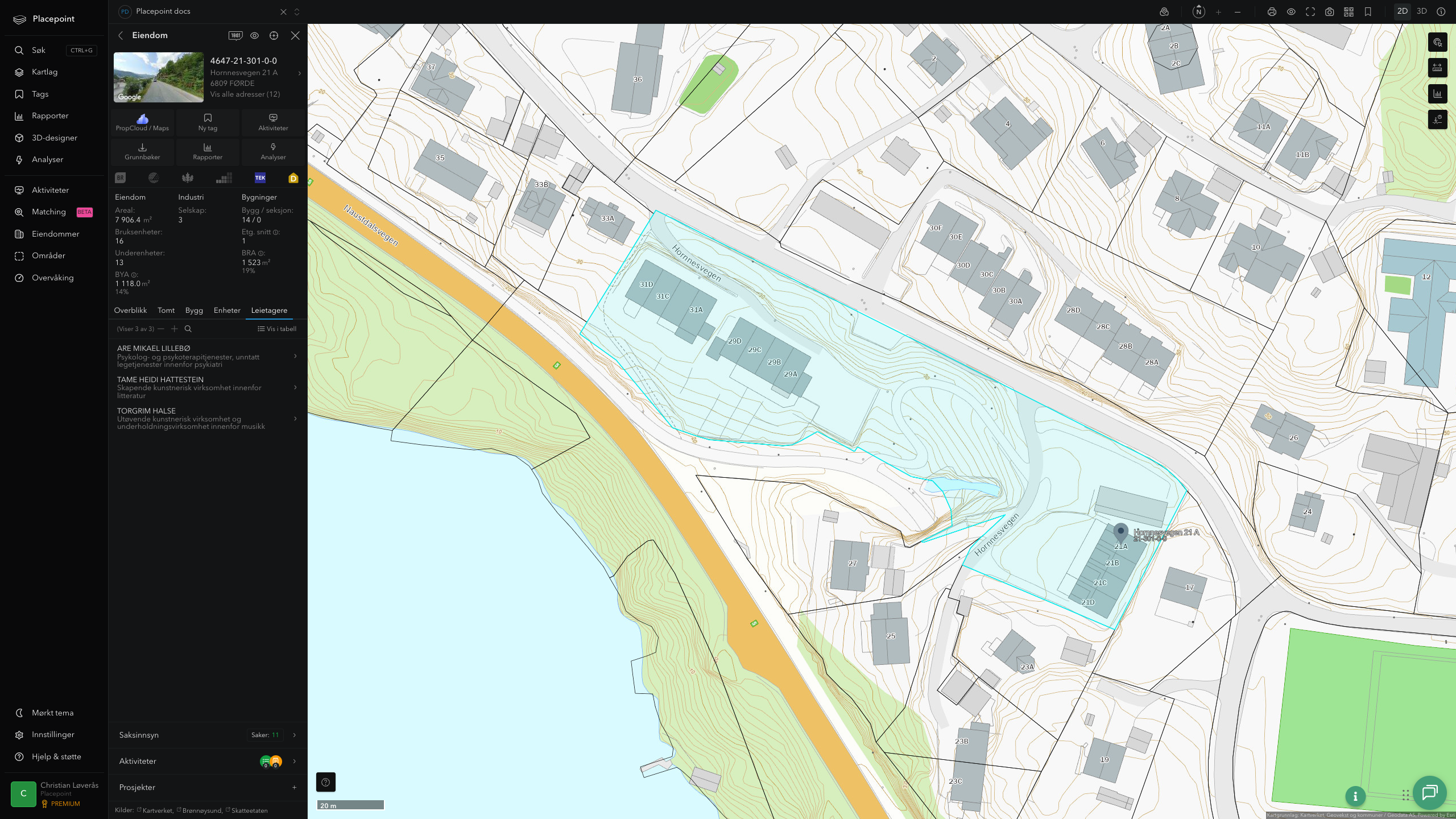This screenshot has width=1456, height=819.
Task: Click the blue TEK badge icon
Action: coord(260,178)
